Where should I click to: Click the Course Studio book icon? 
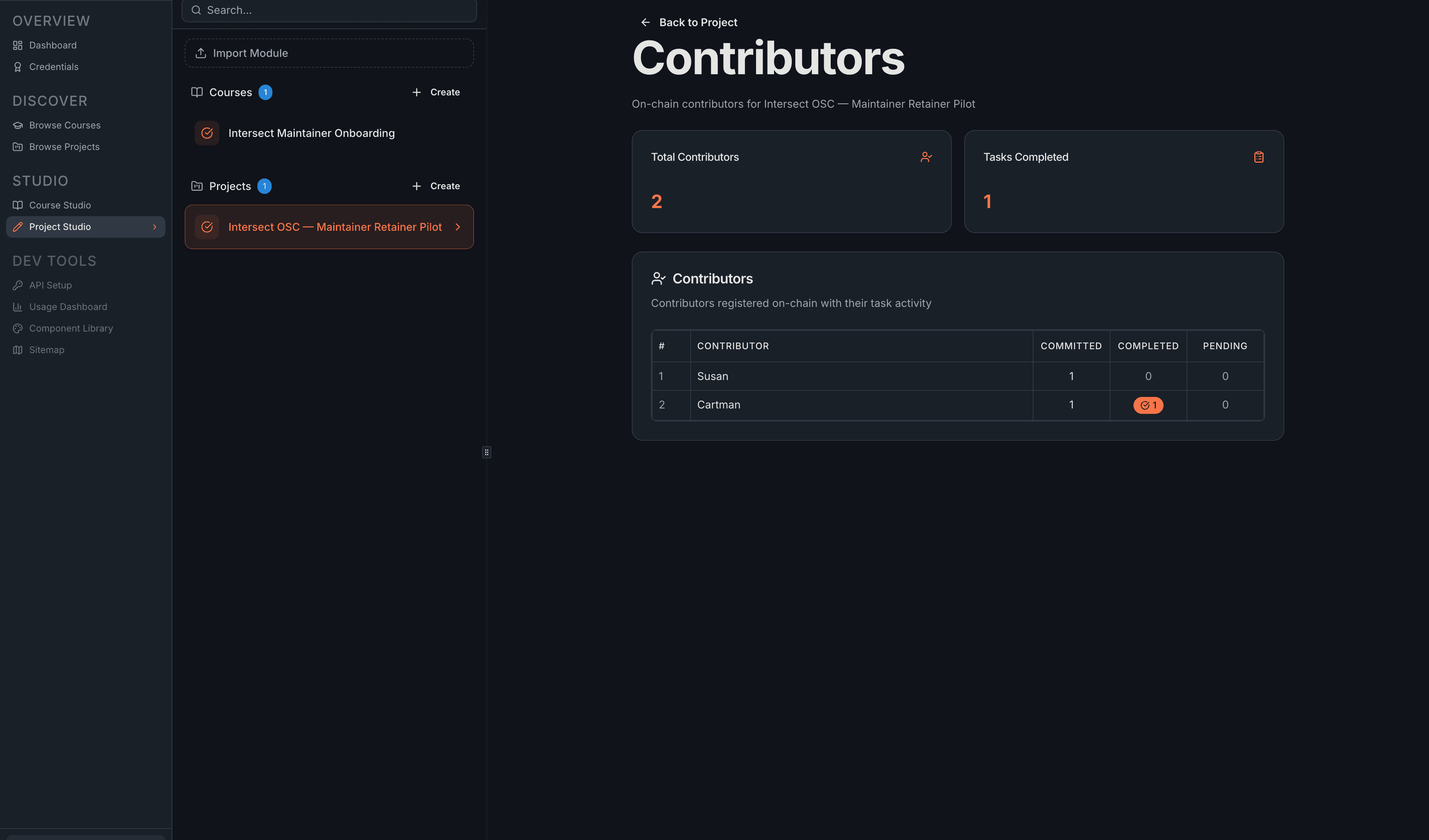17,205
